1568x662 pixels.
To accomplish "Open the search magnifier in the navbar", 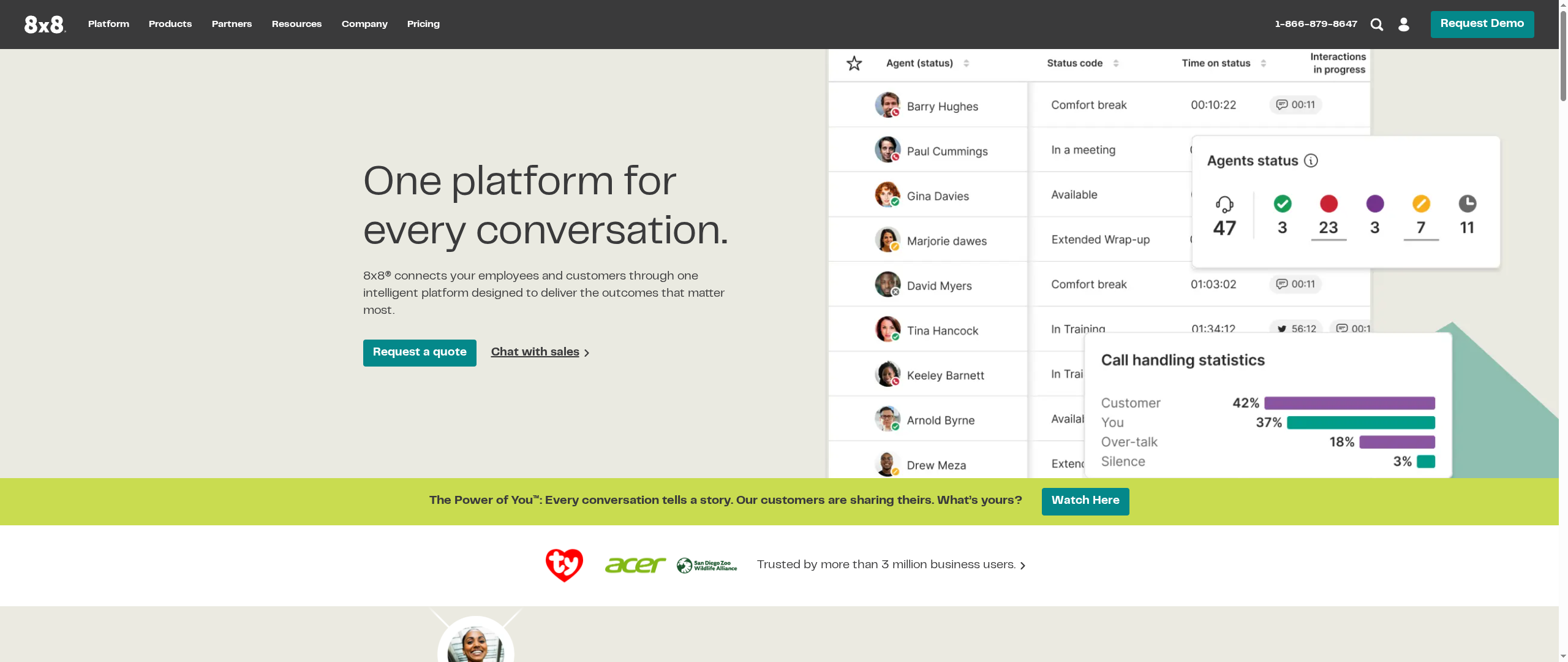I will point(1376,24).
